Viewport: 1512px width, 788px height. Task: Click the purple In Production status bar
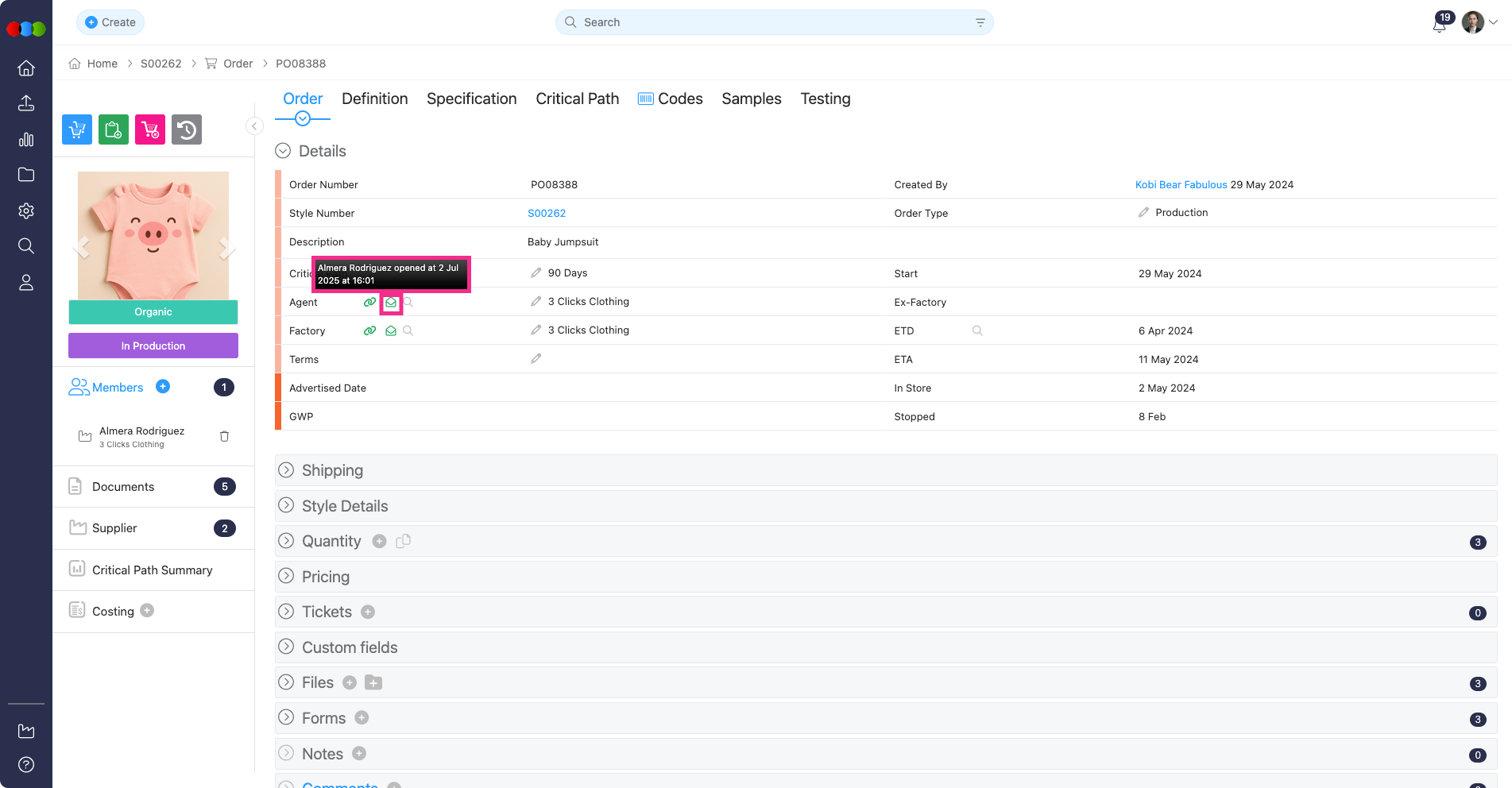click(x=153, y=346)
